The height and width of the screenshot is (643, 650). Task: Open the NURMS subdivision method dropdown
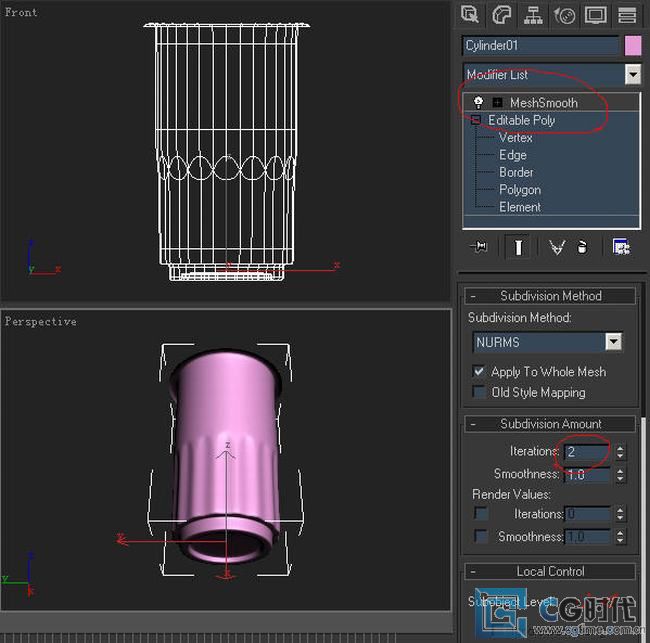click(x=613, y=342)
